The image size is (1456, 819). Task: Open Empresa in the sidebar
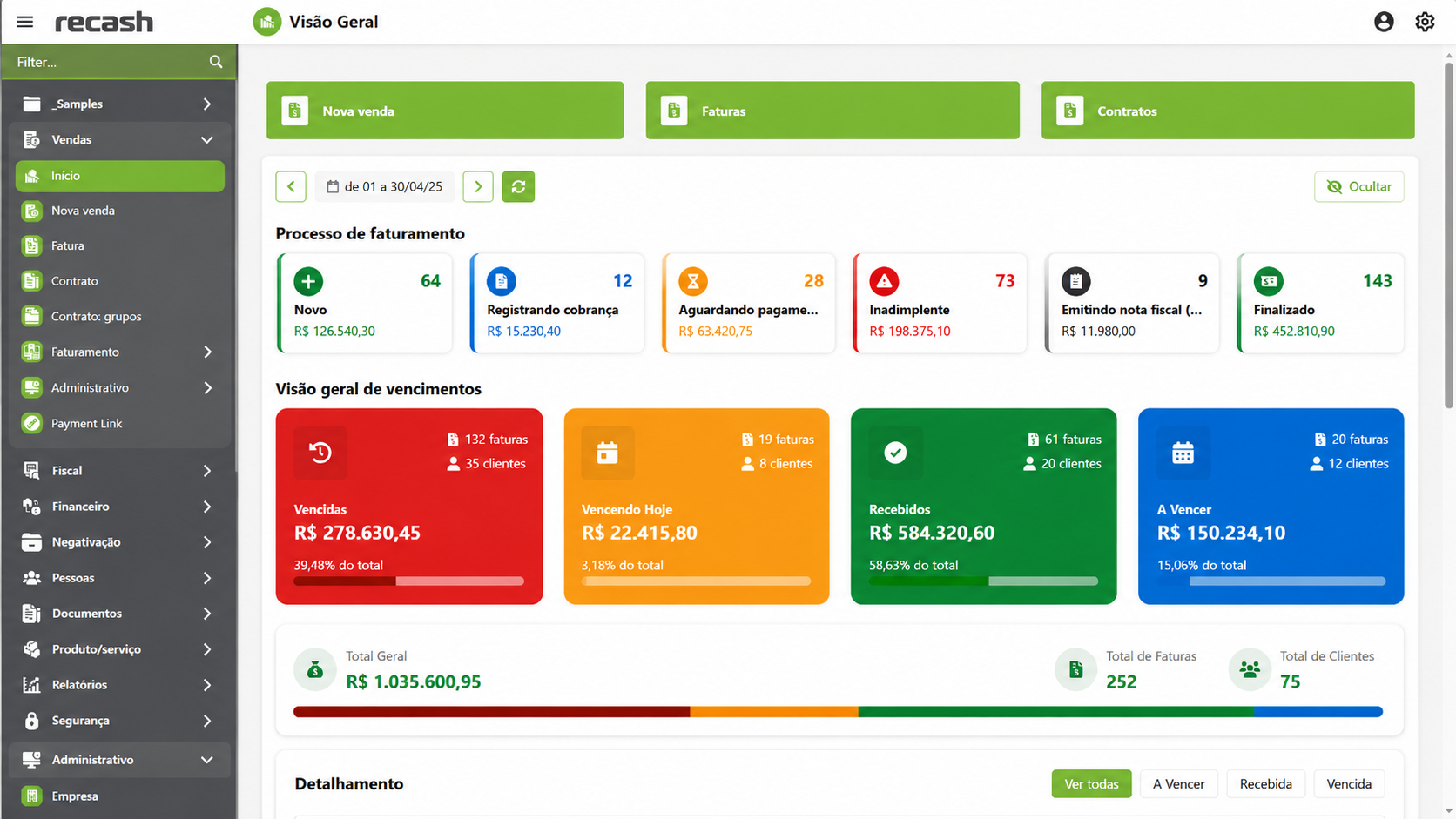pos(120,796)
